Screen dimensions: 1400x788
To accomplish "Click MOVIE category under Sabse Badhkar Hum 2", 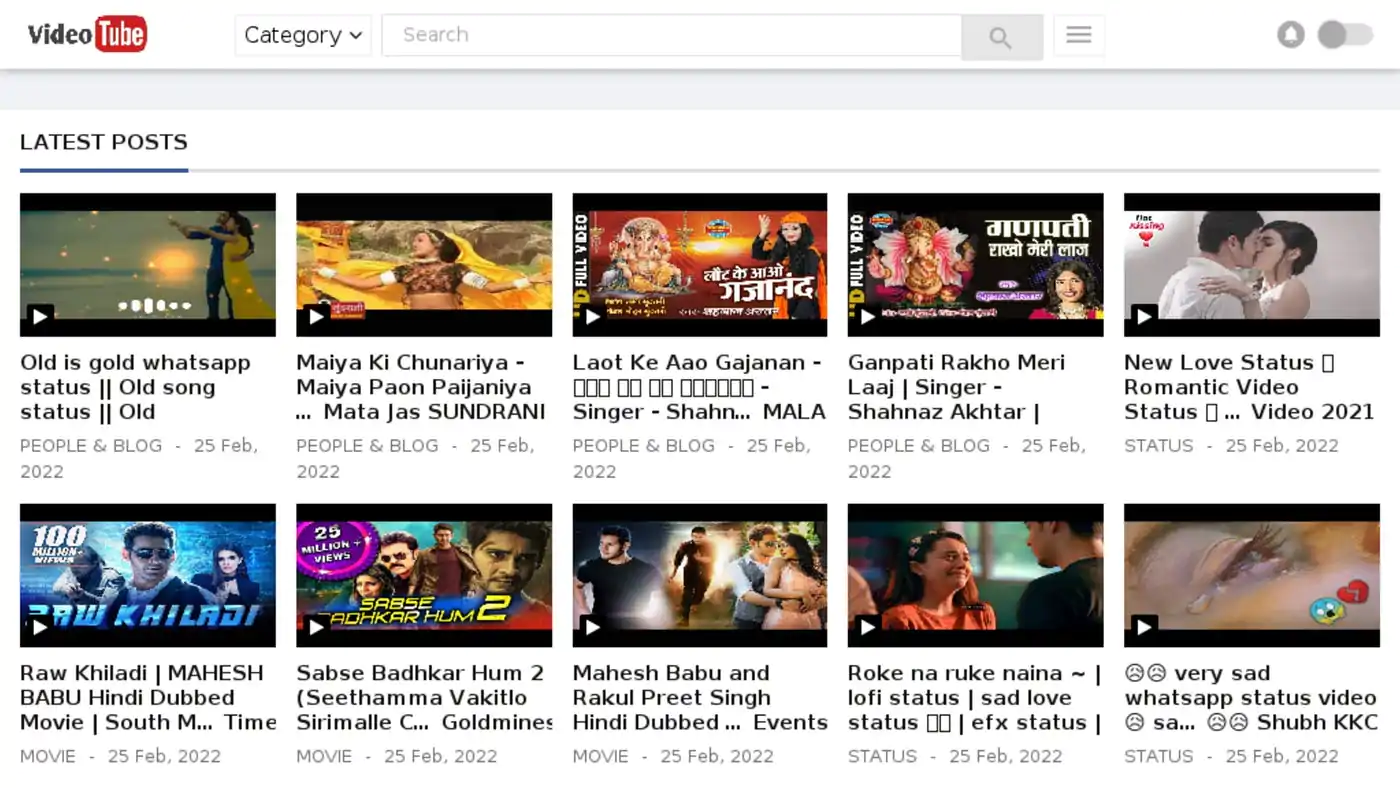I will pyautogui.click(x=324, y=756).
